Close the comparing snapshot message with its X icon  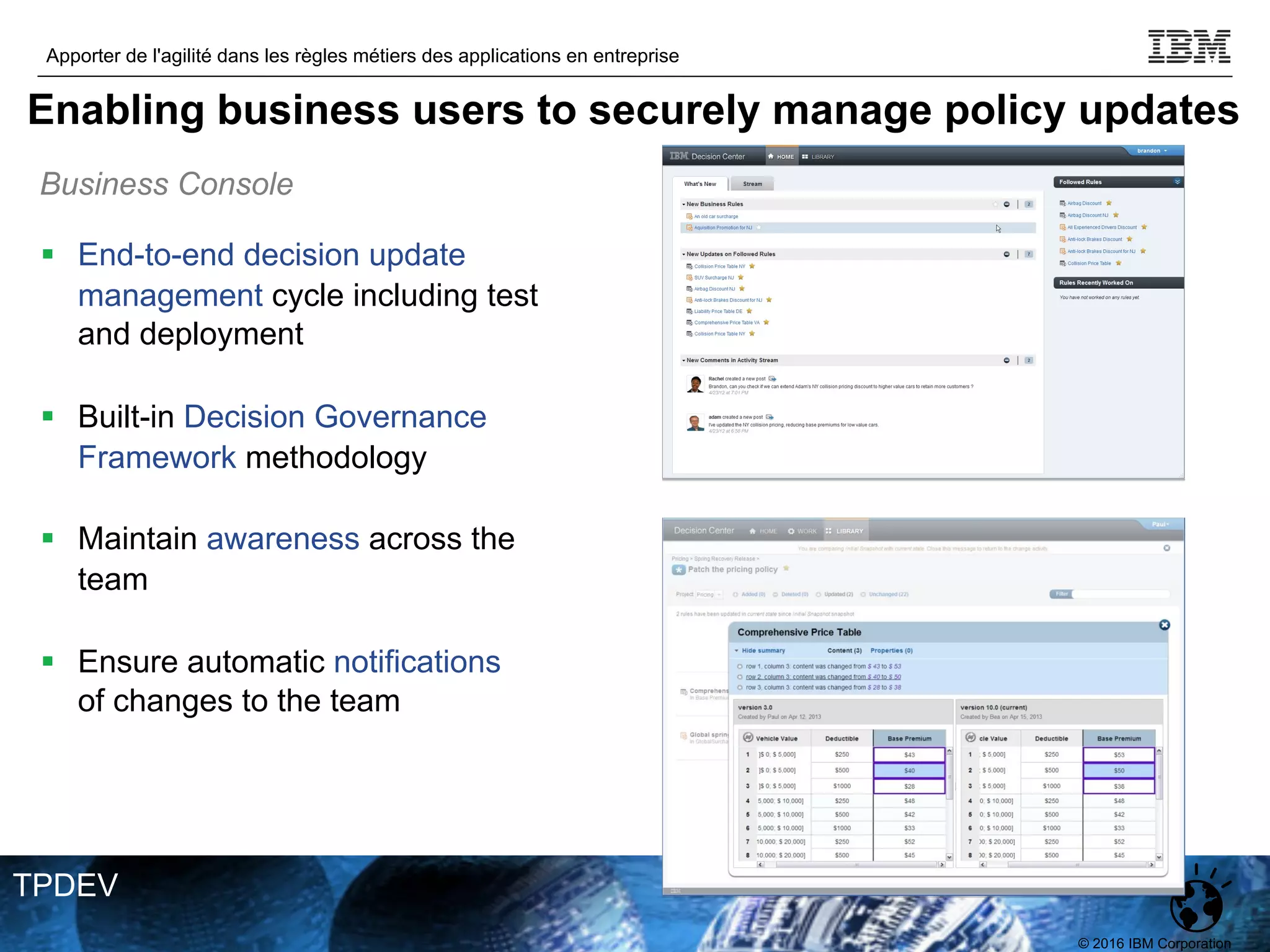(x=1166, y=548)
